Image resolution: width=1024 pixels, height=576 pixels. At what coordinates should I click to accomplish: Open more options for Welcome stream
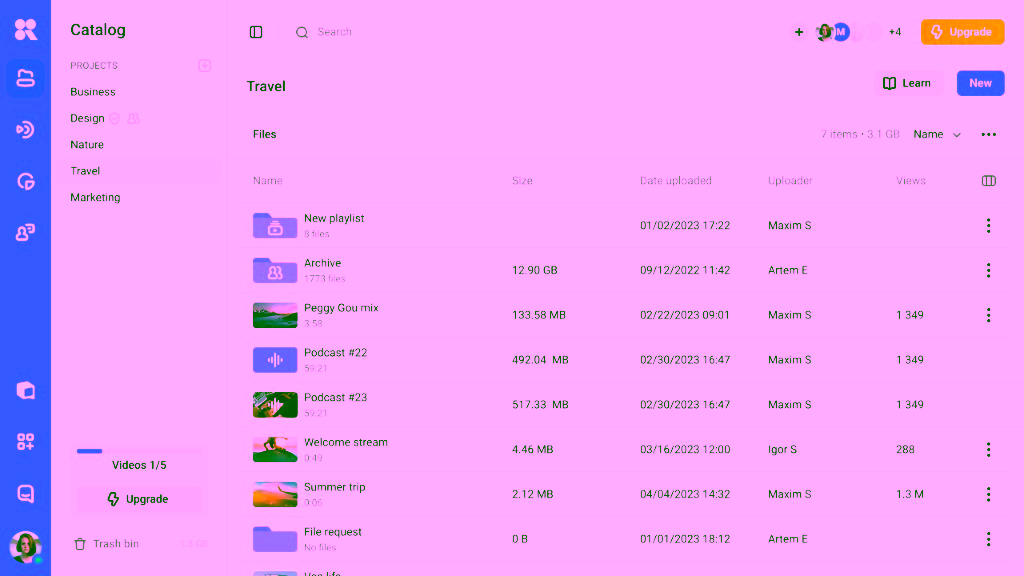click(x=989, y=449)
